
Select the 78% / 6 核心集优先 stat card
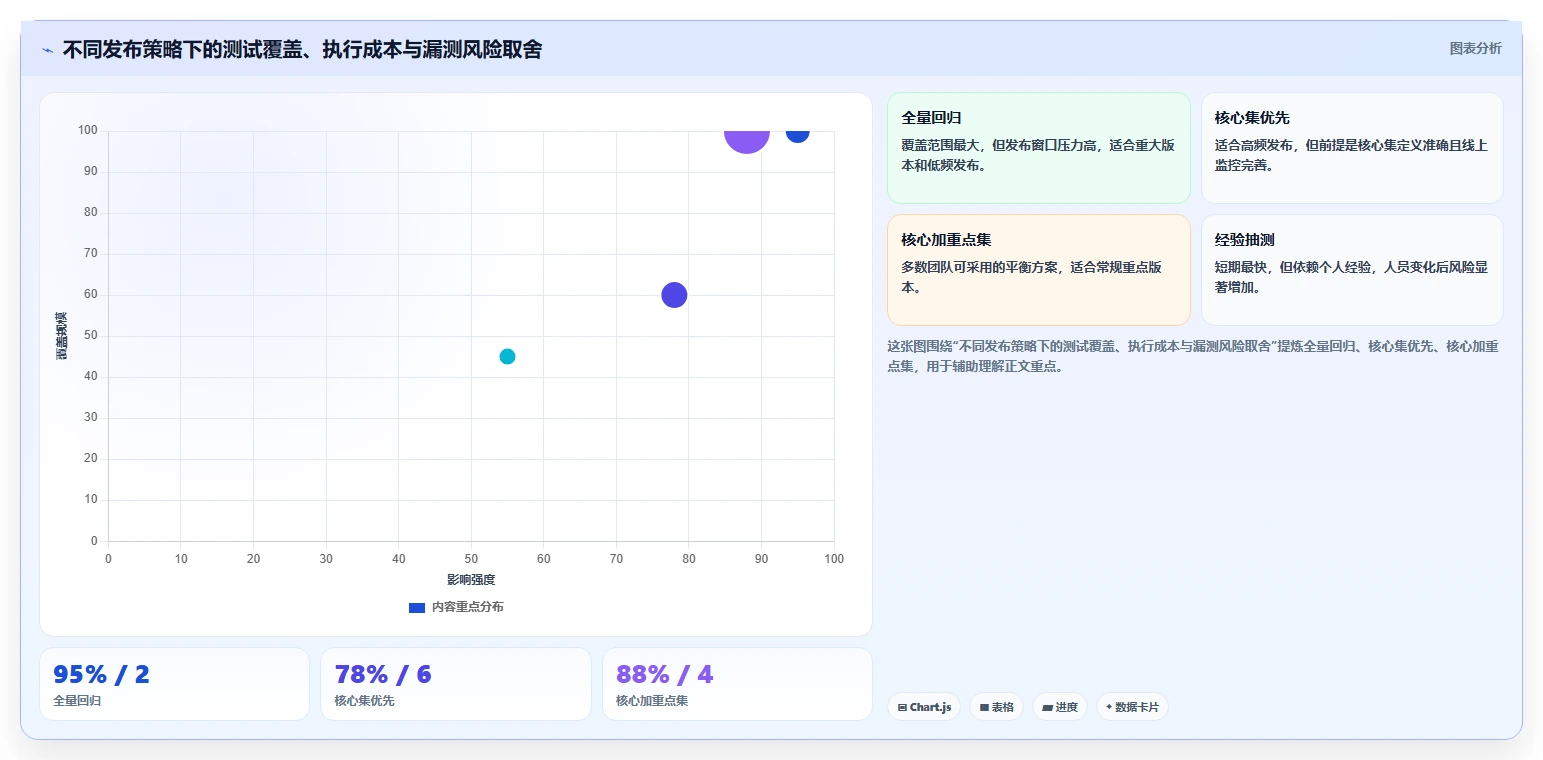pos(456,684)
